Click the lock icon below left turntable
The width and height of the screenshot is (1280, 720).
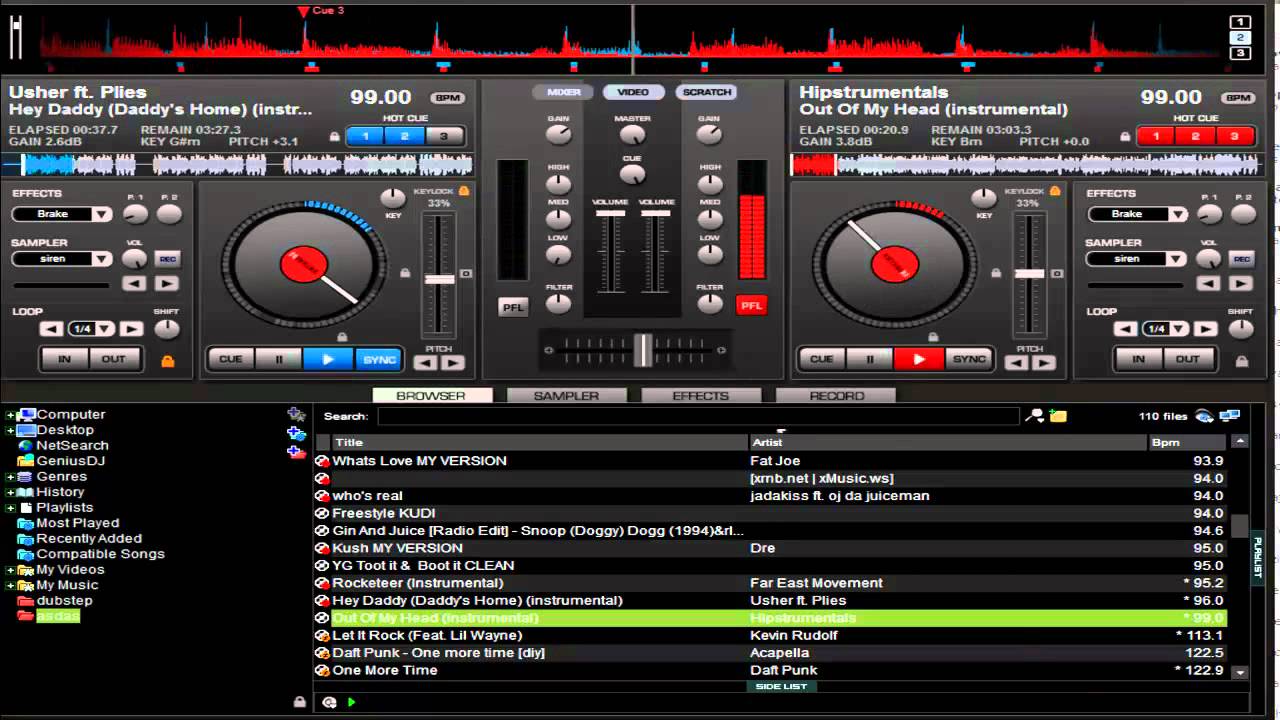pos(342,338)
